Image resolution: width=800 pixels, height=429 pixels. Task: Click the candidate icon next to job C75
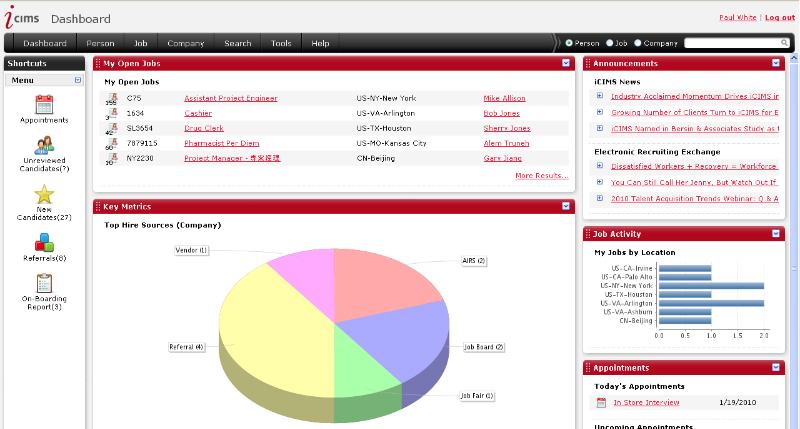pyautogui.click(x=111, y=99)
